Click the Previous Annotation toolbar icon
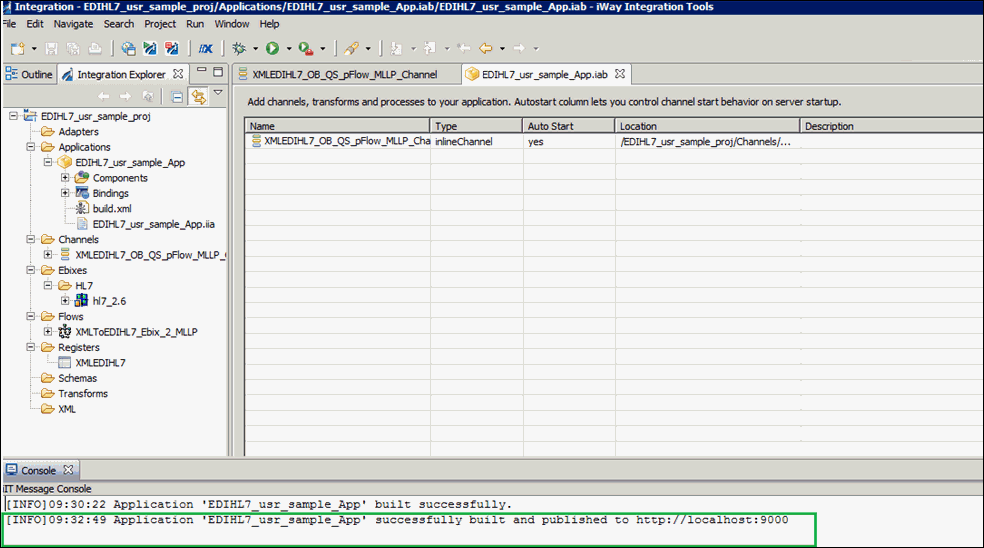This screenshot has height=548, width=984. tap(430, 48)
